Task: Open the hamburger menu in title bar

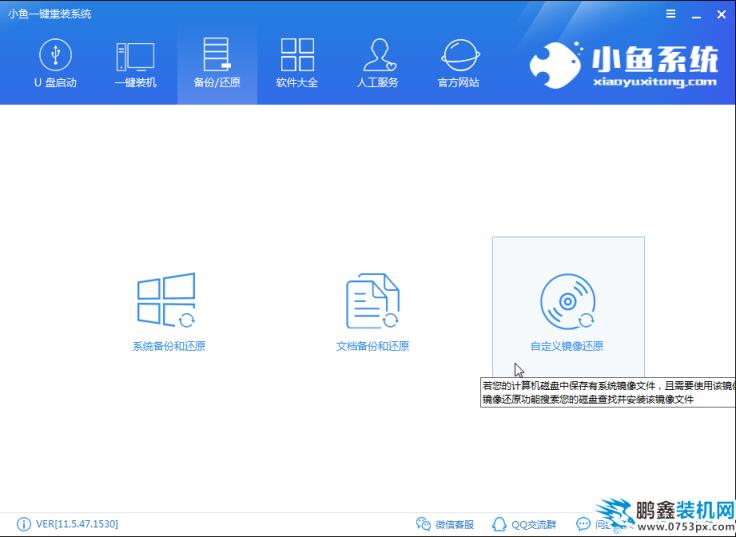Action: click(x=671, y=14)
